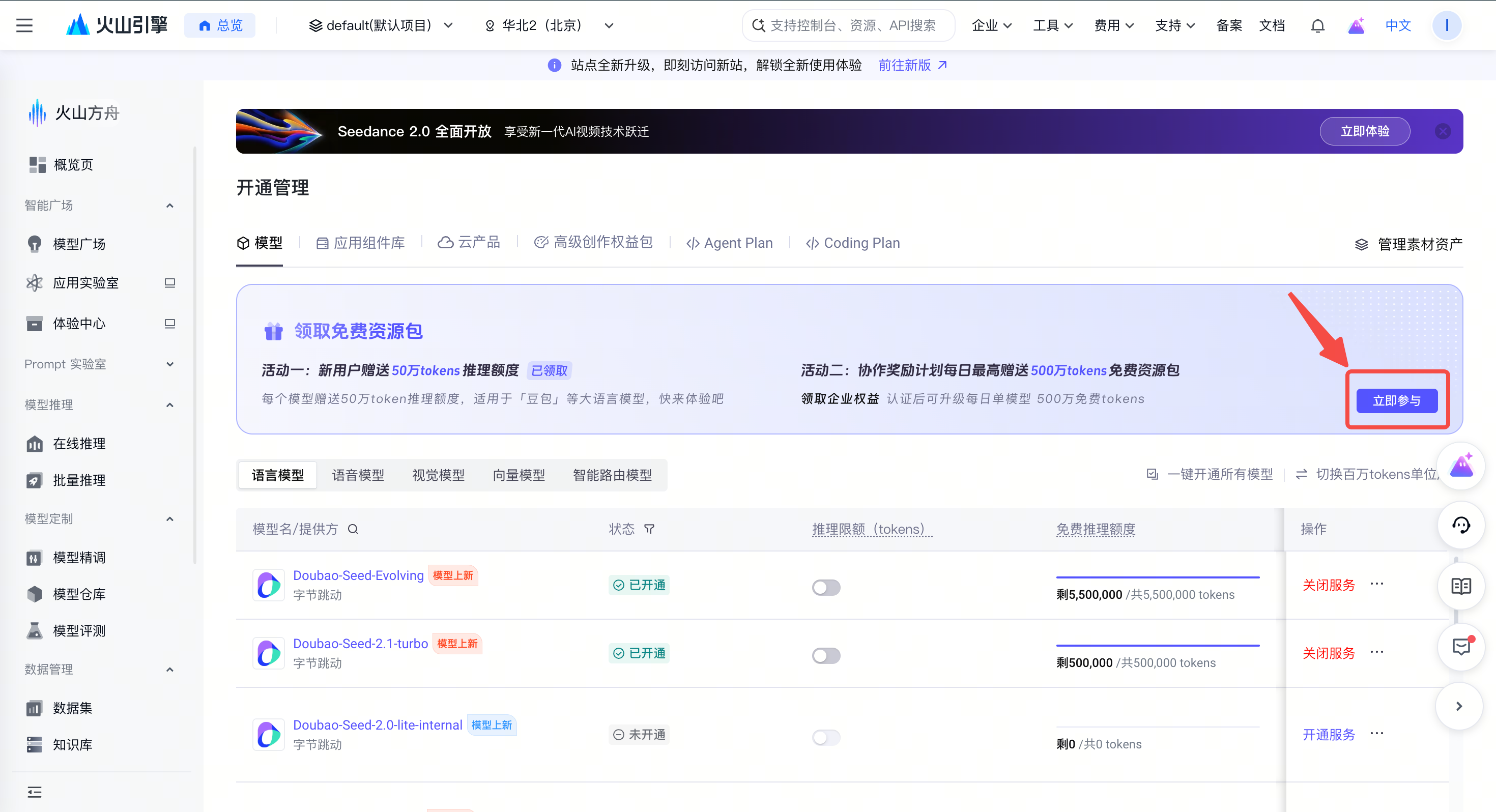The height and width of the screenshot is (812, 1496).
Task: Focus the 支持控制台、资源、API搜索 search field
Action: (848, 25)
